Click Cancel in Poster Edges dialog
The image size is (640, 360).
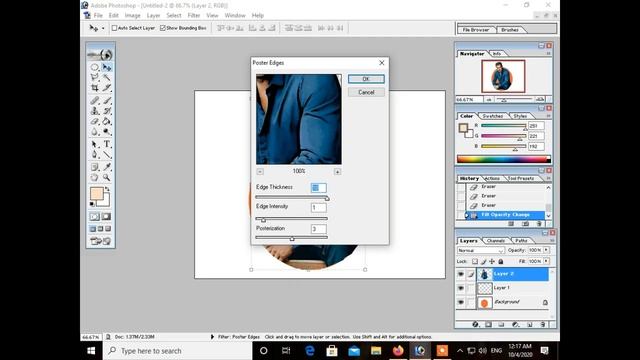coord(366,92)
